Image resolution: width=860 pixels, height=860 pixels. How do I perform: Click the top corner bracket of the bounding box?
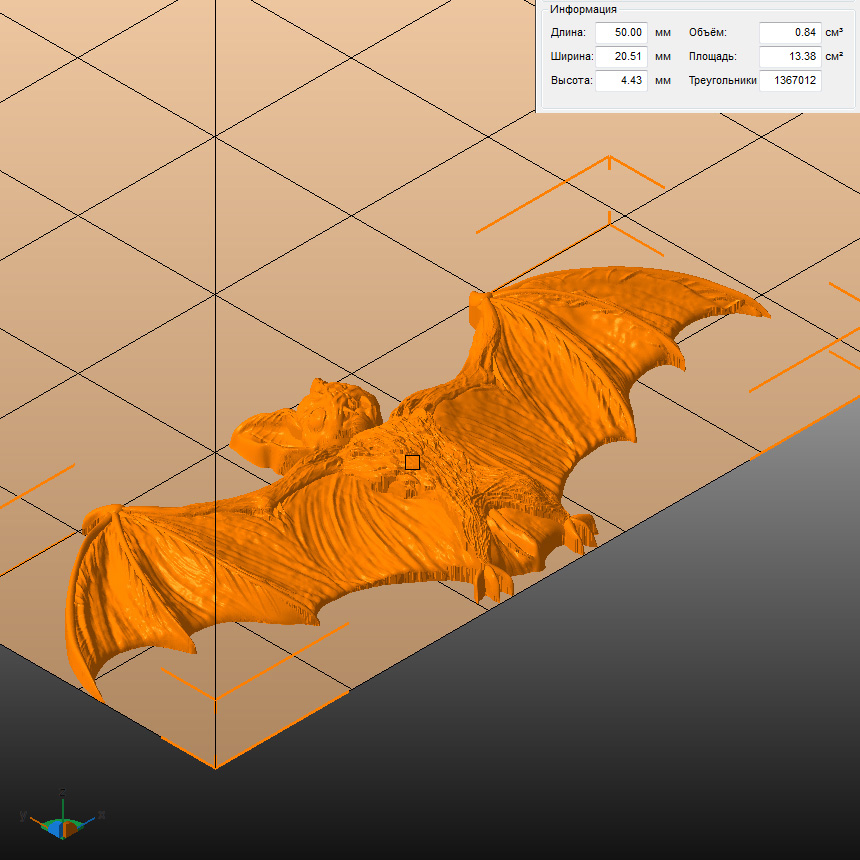pyautogui.click(x=610, y=160)
